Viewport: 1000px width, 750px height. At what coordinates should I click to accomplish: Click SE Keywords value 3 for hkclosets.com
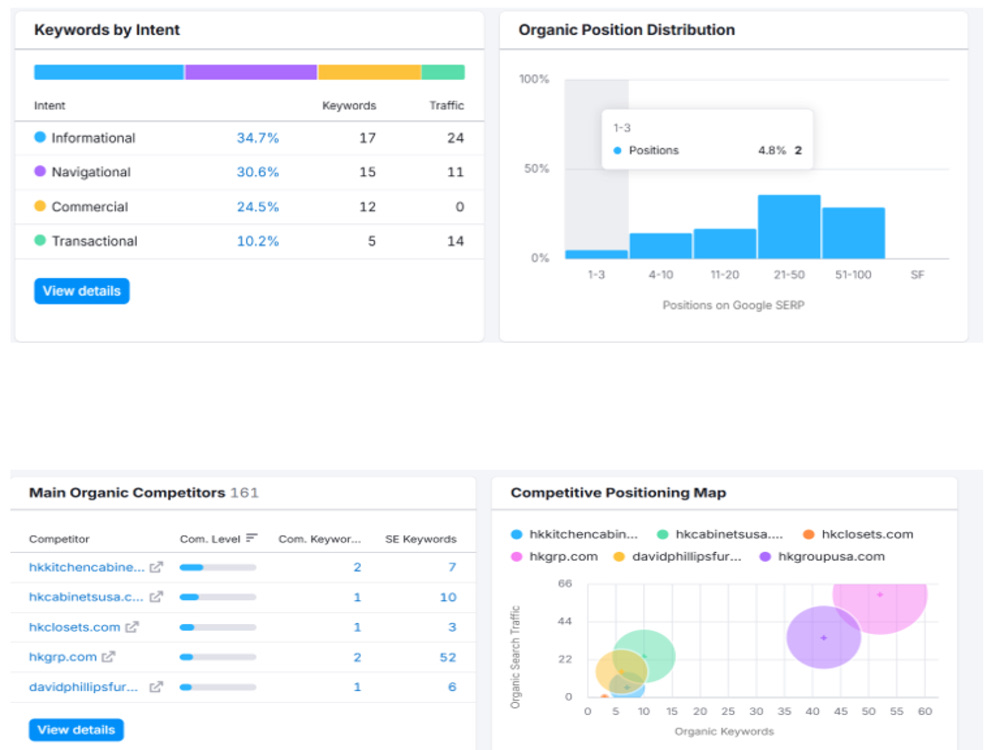pos(452,627)
